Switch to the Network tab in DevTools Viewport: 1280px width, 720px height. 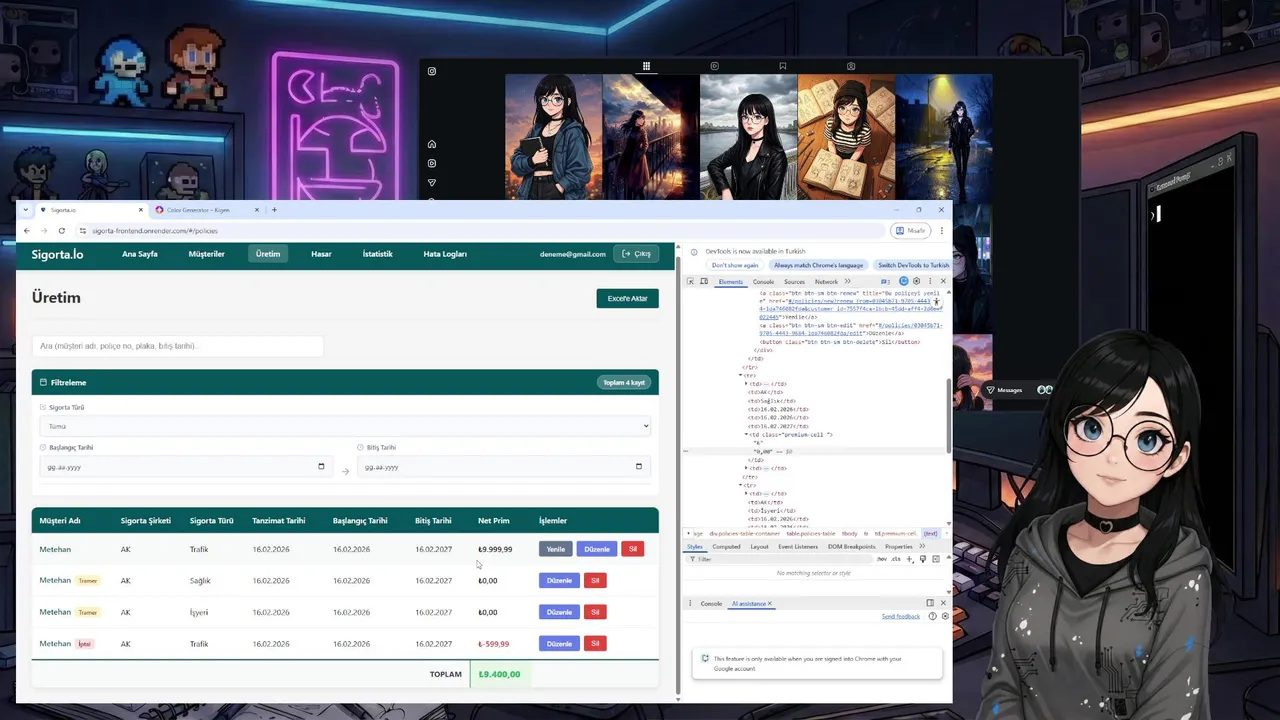(826, 282)
